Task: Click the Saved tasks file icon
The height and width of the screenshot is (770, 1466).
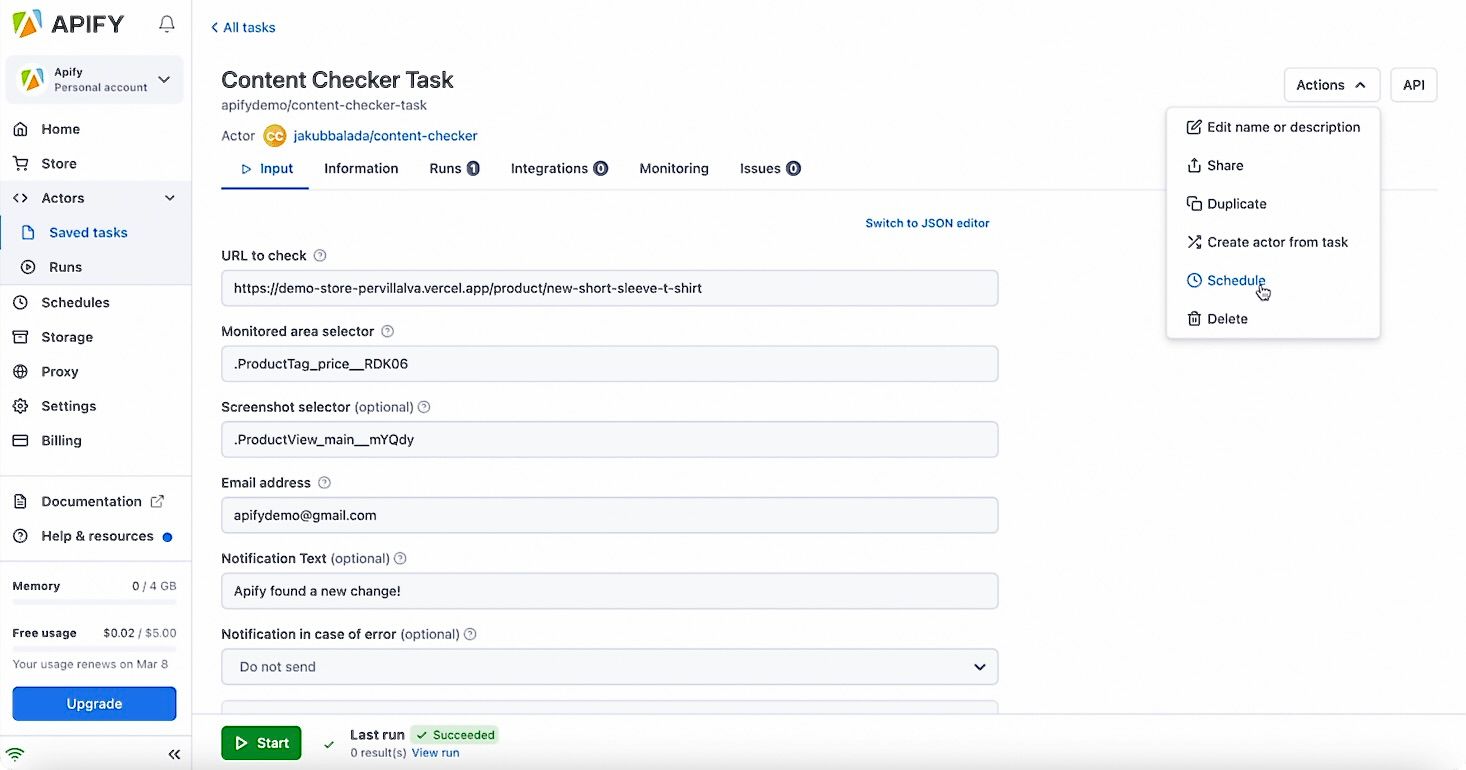Action: pos(29,232)
